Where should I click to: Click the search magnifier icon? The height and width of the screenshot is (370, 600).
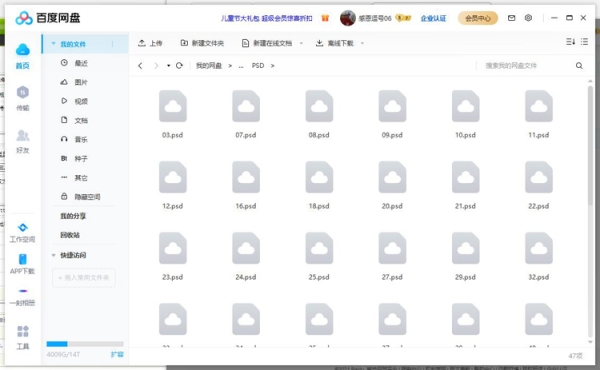click(579, 66)
